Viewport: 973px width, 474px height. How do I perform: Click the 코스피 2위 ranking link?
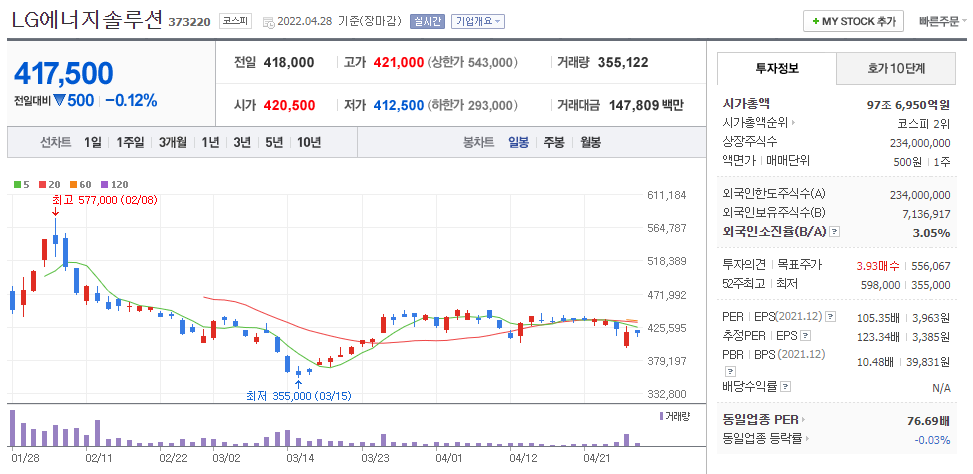tap(925, 123)
